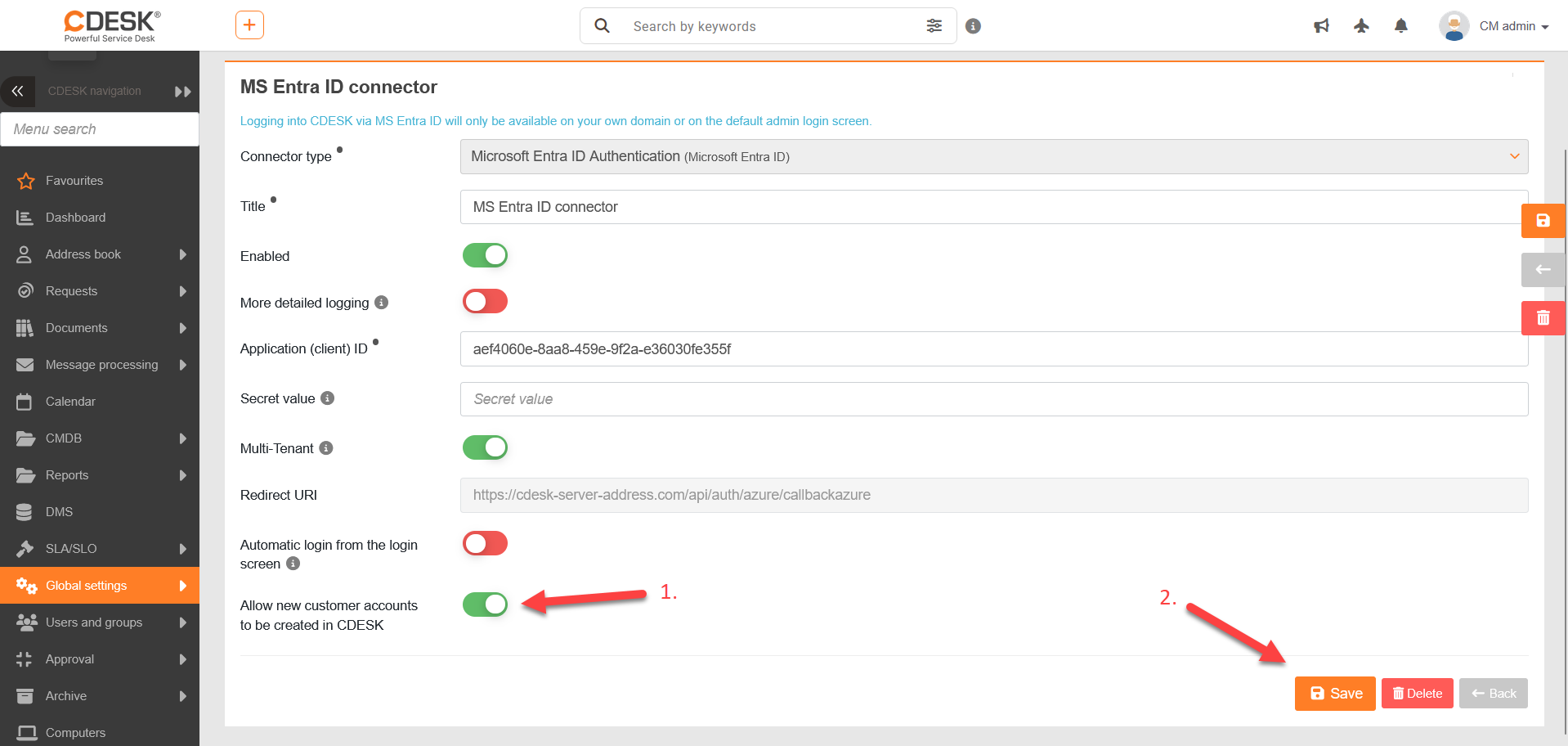This screenshot has width=1568, height=746.
Task: Expand the Address book submenu arrow
Action: point(183,254)
